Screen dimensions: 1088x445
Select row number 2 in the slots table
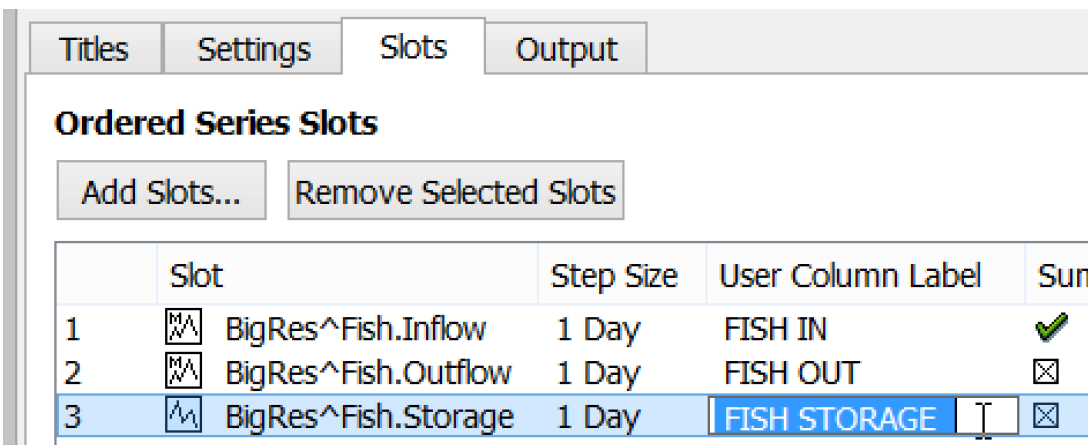(x=72, y=373)
